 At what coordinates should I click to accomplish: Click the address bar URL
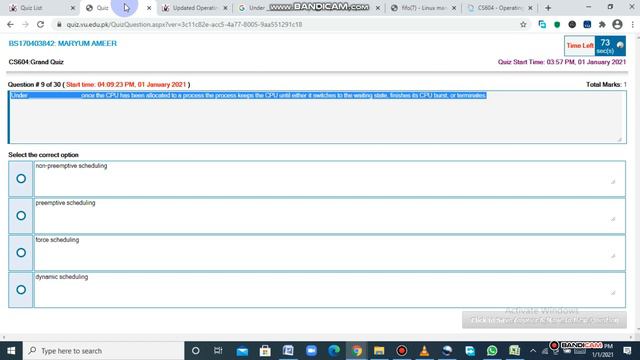click(184, 24)
